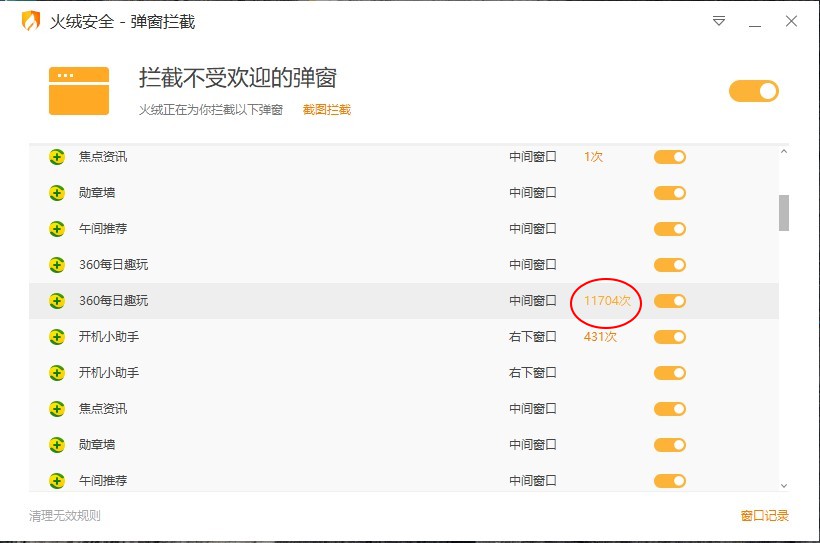Click the 431次 interception count
The width and height of the screenshot is (820, 543).
coord(600,337)
